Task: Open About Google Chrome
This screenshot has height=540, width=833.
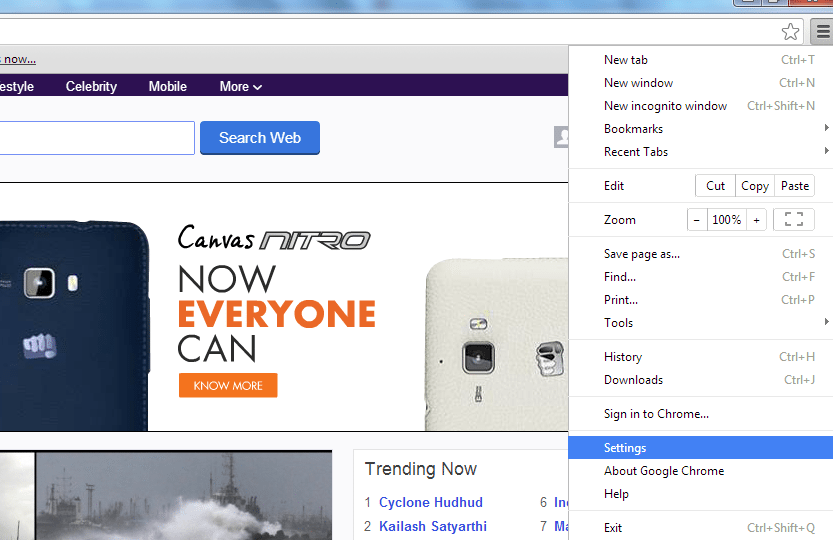Action: coord(701,471)
